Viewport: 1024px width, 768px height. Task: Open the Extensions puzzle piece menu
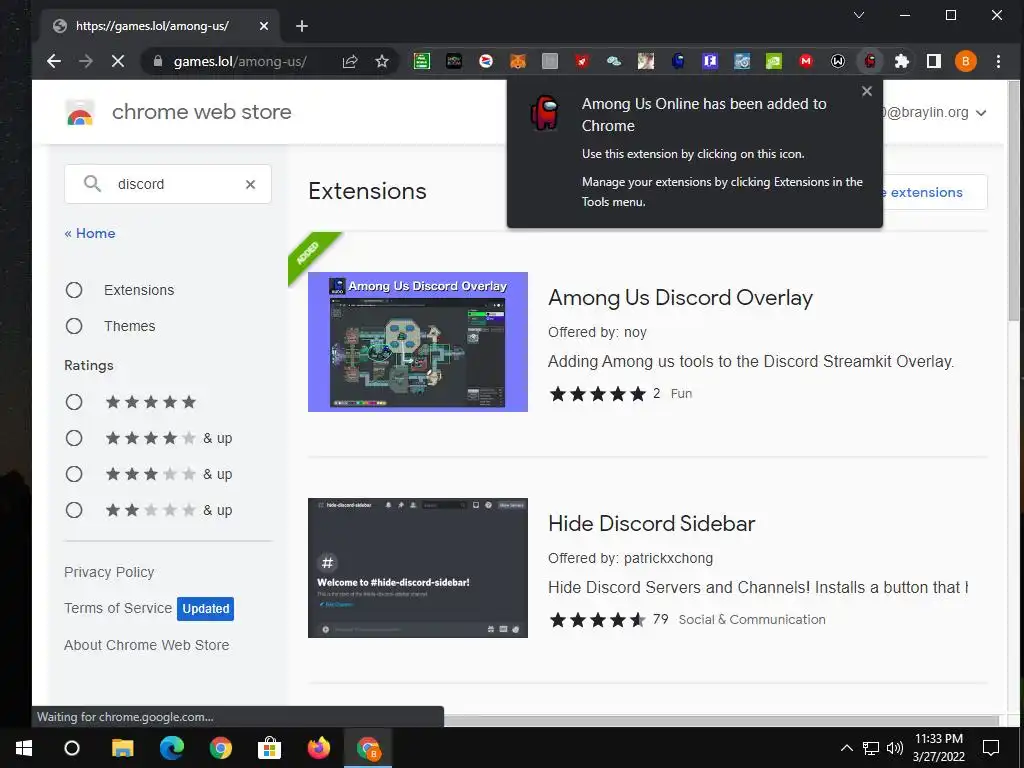[x=902, y=61]
